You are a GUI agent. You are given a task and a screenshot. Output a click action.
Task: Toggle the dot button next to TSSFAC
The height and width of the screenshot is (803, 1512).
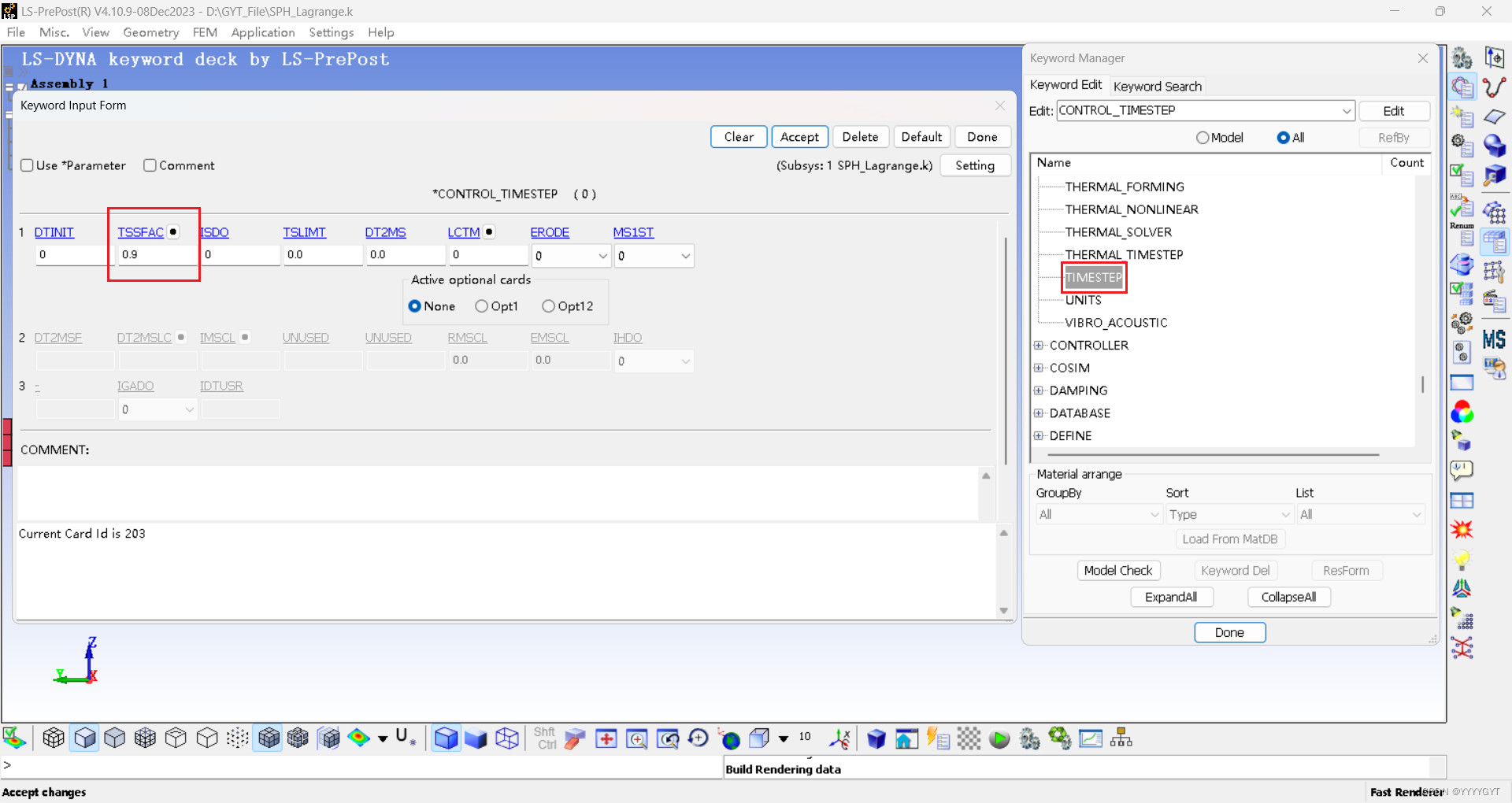[173, 231]
